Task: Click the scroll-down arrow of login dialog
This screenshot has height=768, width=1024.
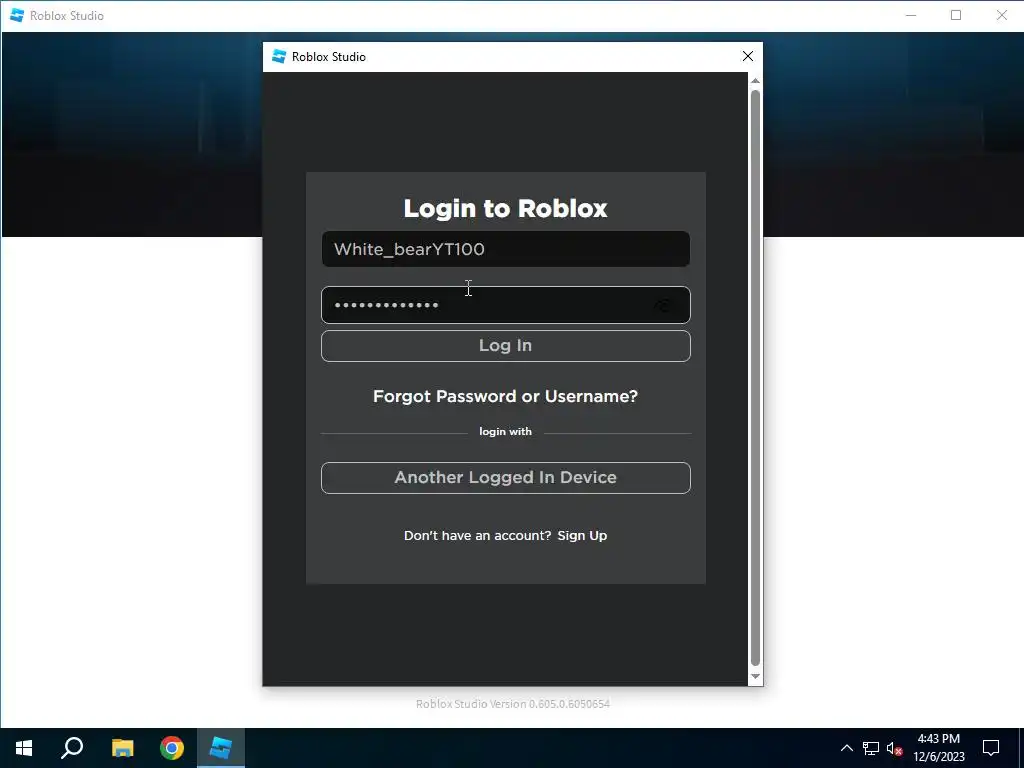Action: click(755, 677)
